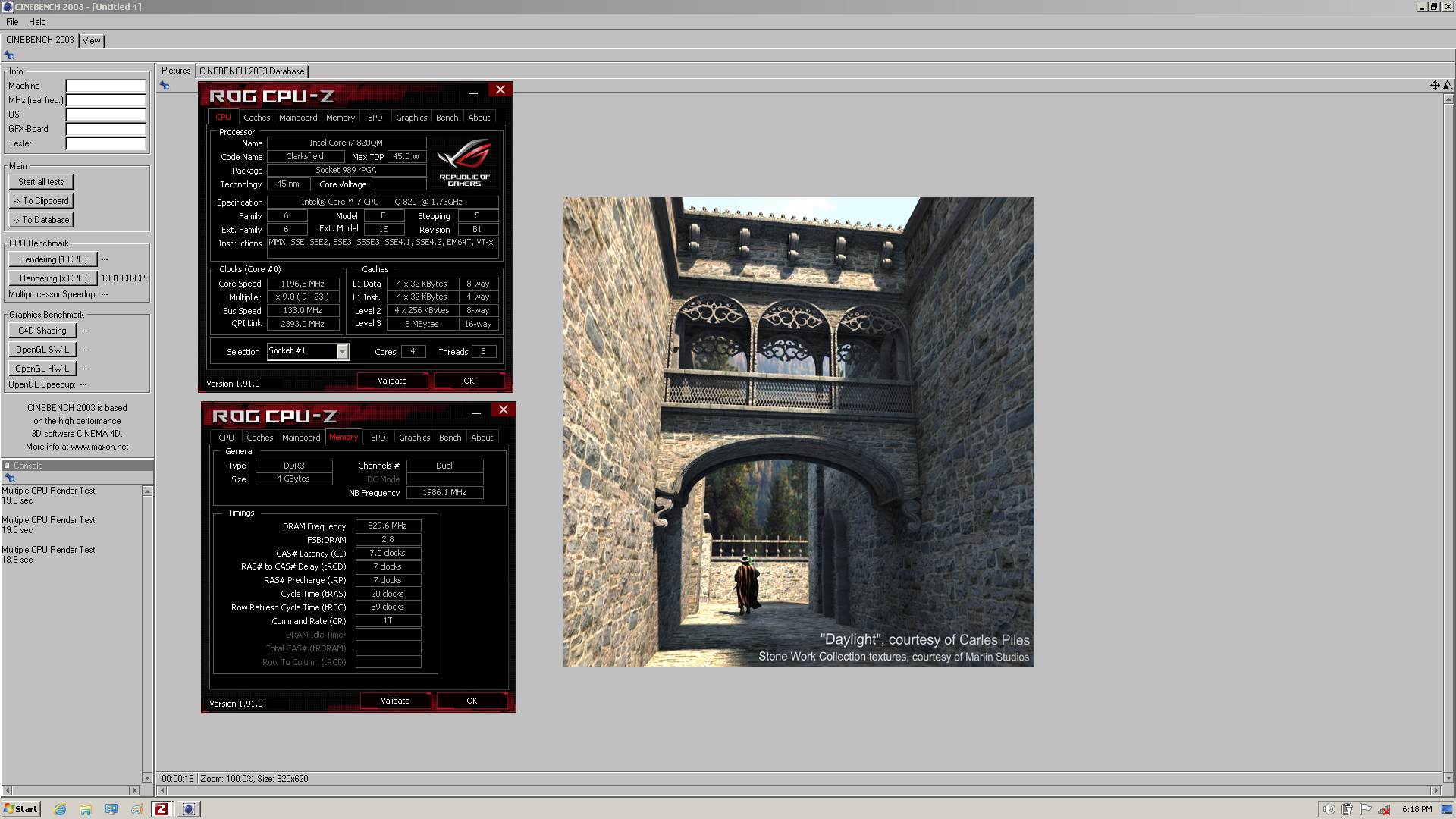Click the To Clipboard button
Image resolution: width=1456 pixels, height=819 pixels.
(41, 201)
